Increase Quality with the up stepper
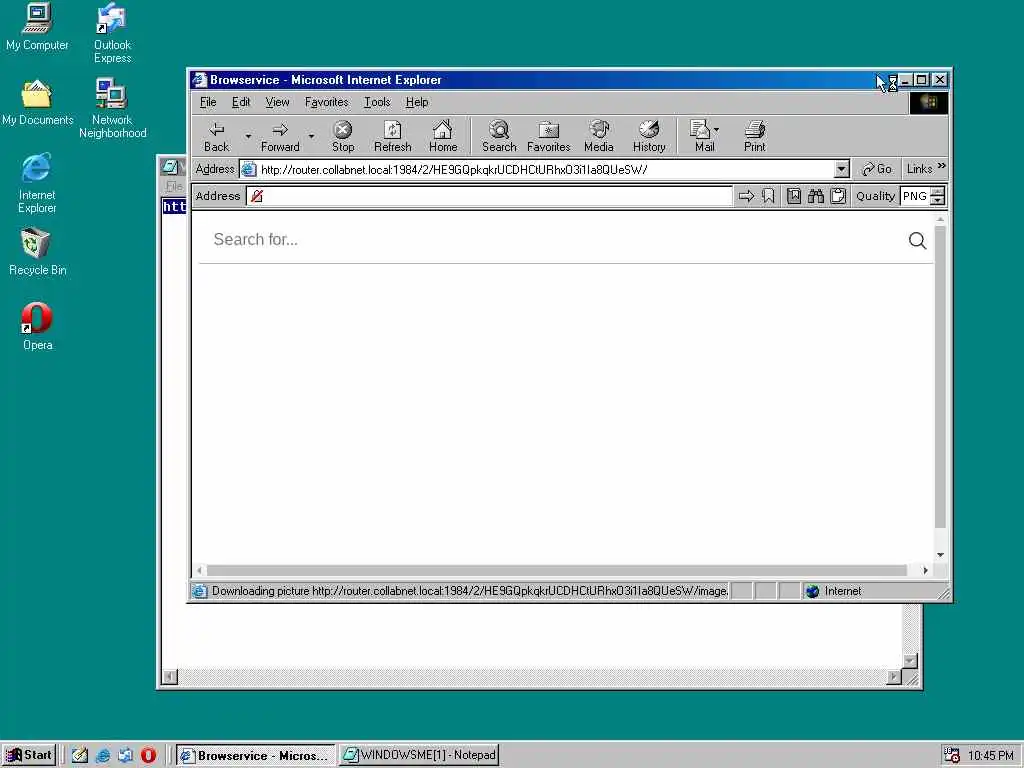Viewport: 1024px width, 768px height. coord(938,191)
